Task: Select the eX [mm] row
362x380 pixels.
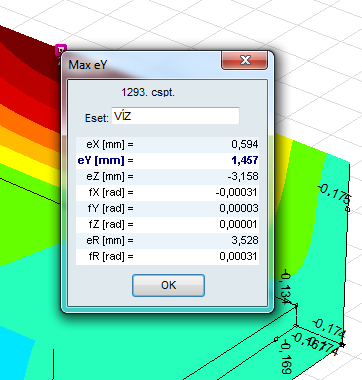Action: [167, 144]
